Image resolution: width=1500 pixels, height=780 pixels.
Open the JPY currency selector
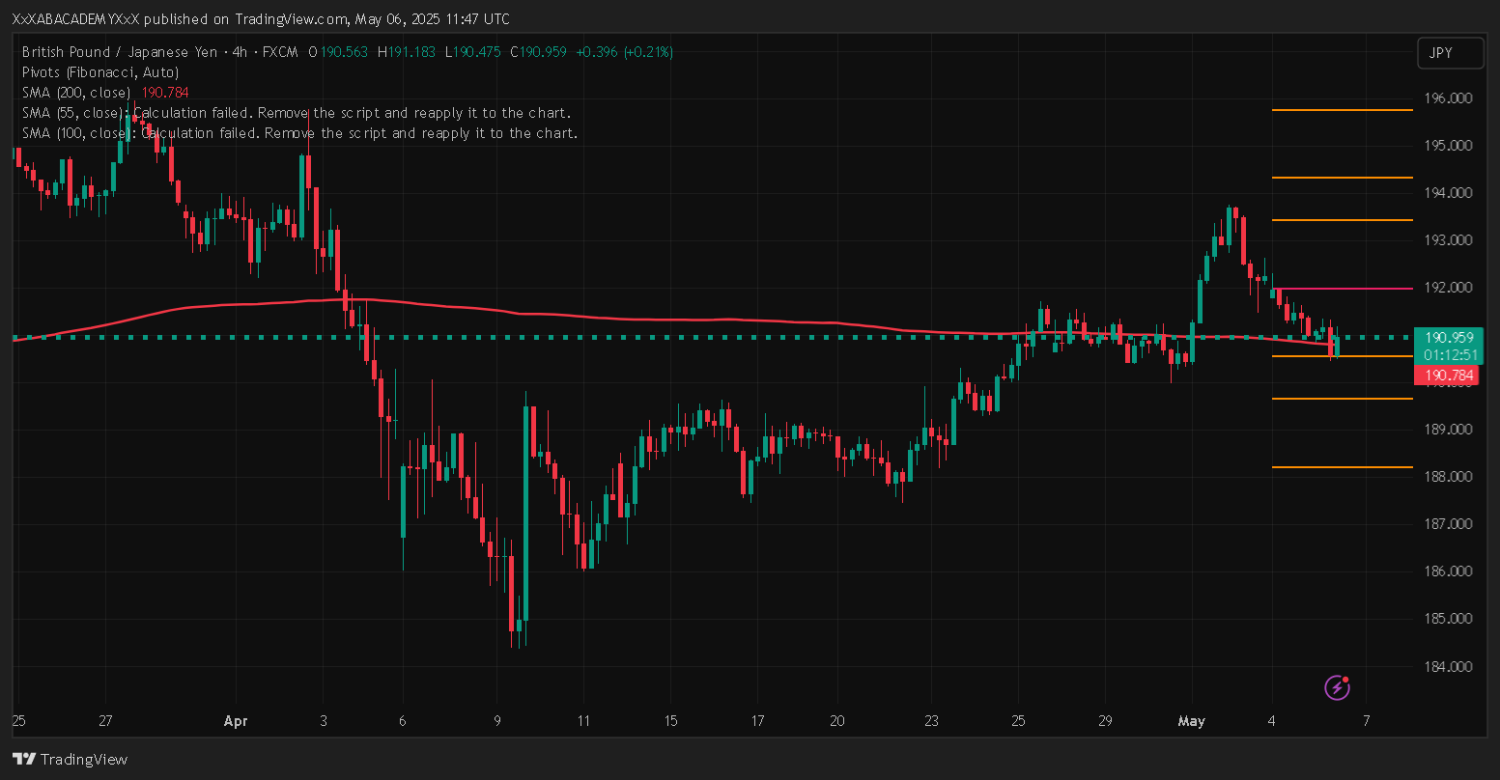pyautogui.click(x=1449, y=54)
